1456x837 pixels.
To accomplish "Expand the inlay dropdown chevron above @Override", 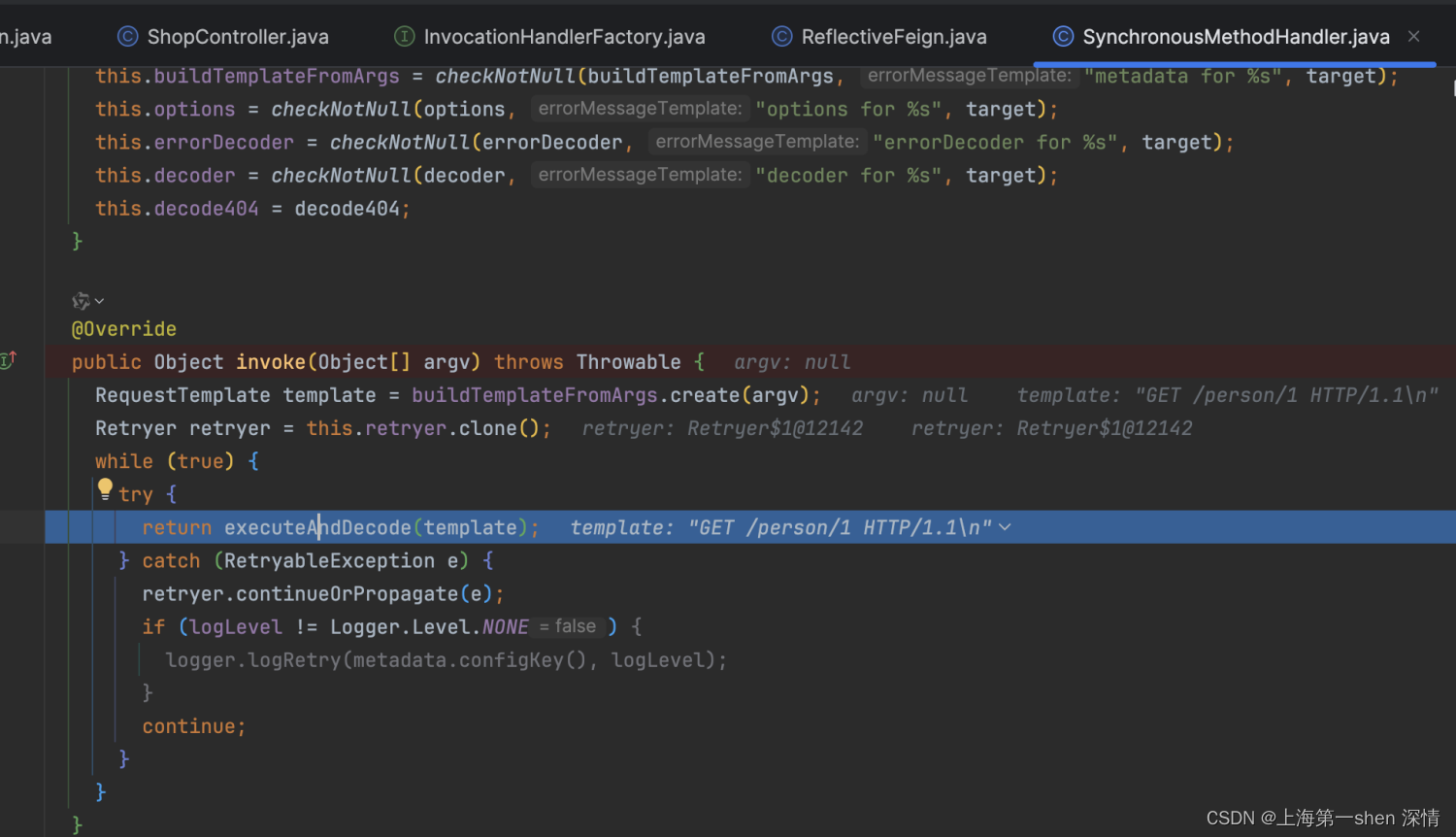I will pos(99,302).
